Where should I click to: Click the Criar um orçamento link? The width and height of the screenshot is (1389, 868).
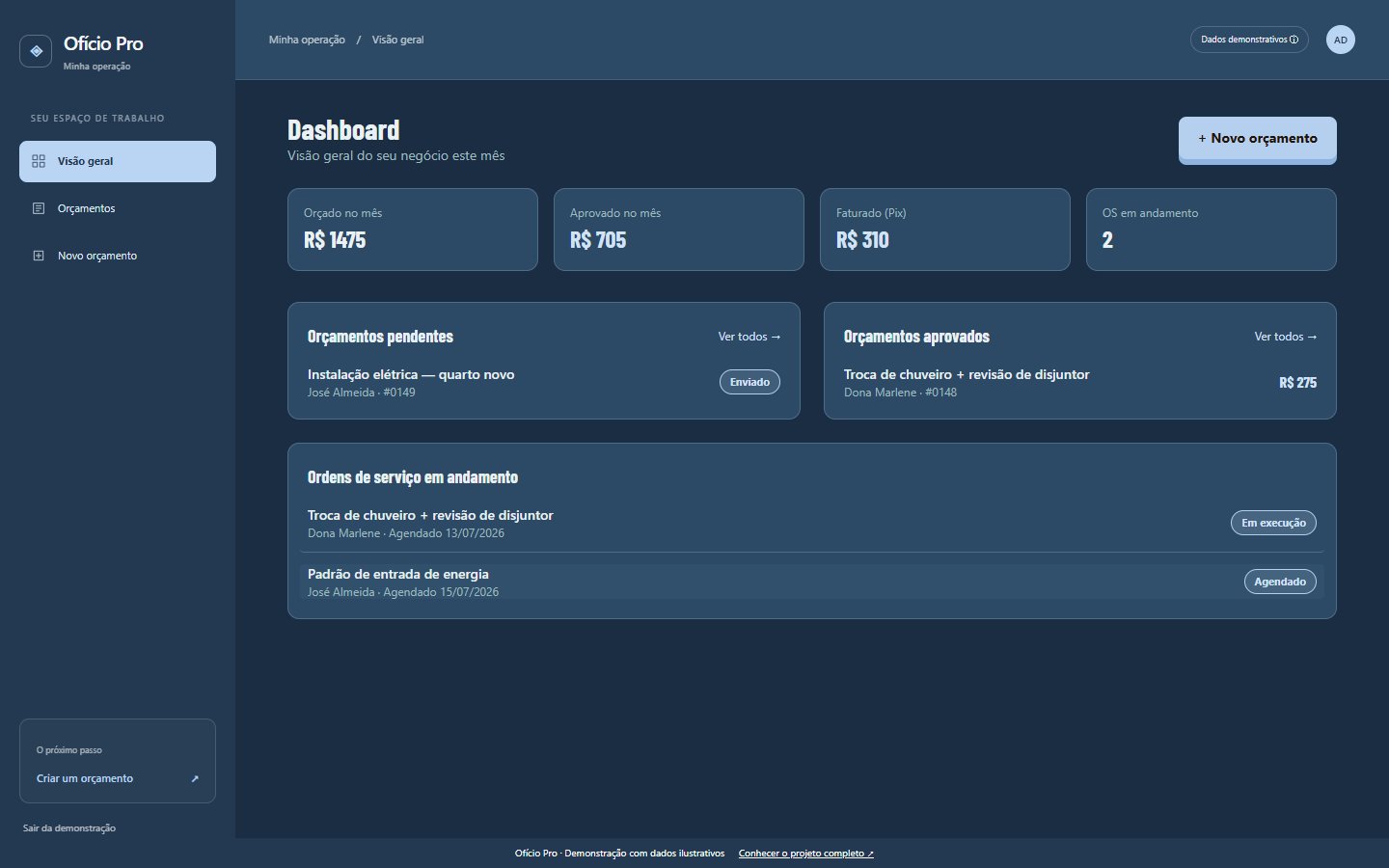(x=118, y=778)
